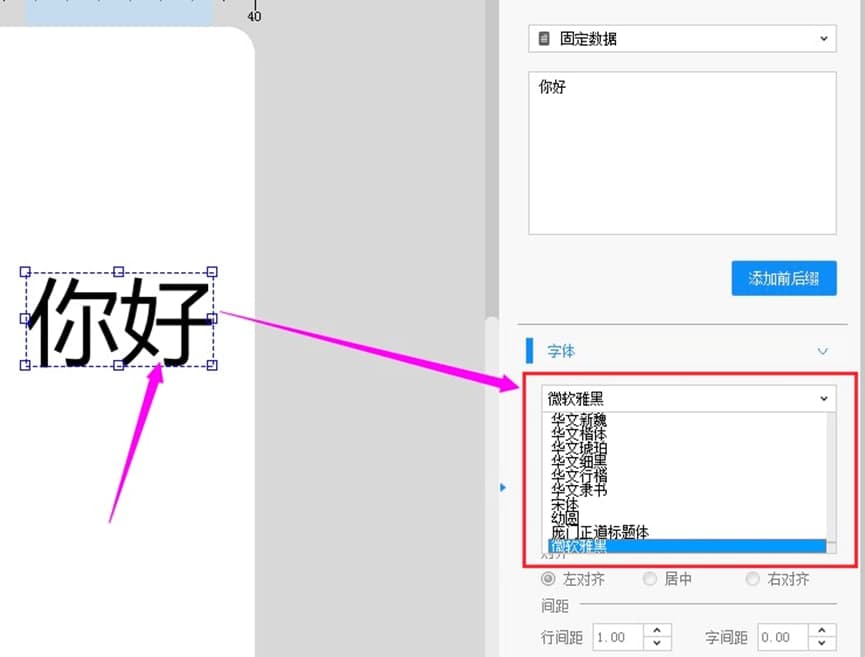Screen dimensions: 865x657
Task: Enable 左对齐 left alignment
Action: coord(548,579)
